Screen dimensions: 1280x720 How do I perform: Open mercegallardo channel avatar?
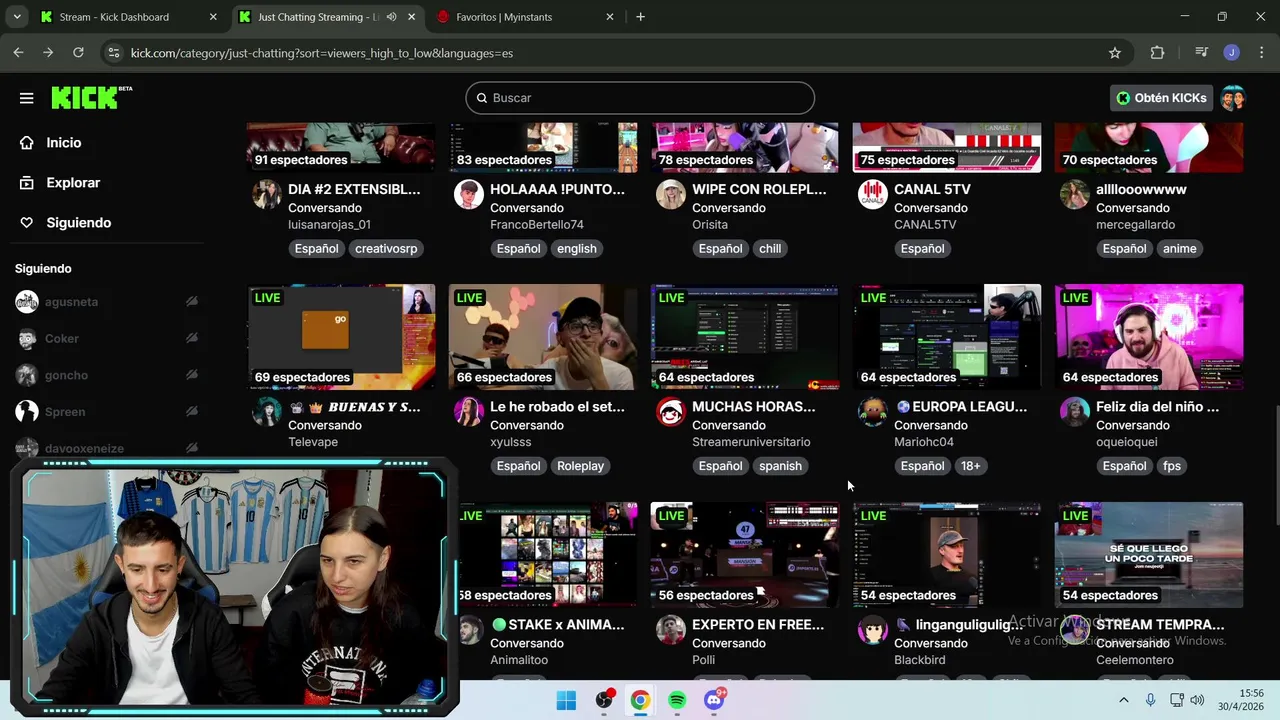(x=1075, y=194)
